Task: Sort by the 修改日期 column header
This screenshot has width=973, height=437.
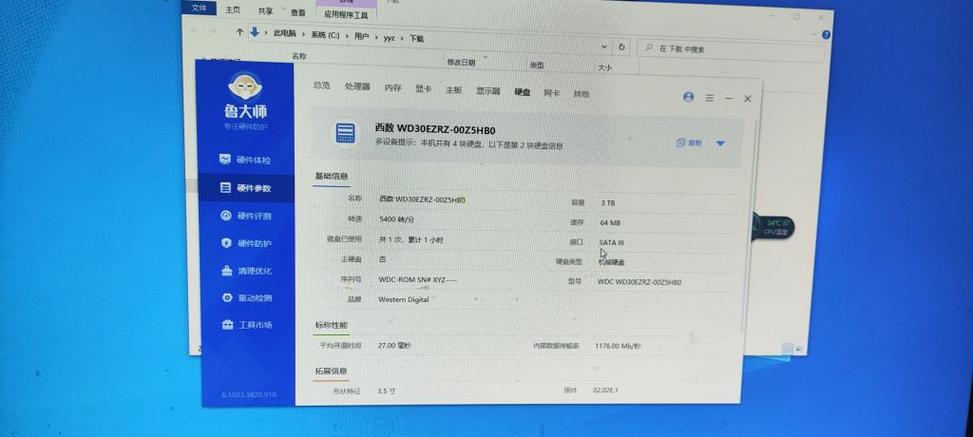Action: pos(461,62)
